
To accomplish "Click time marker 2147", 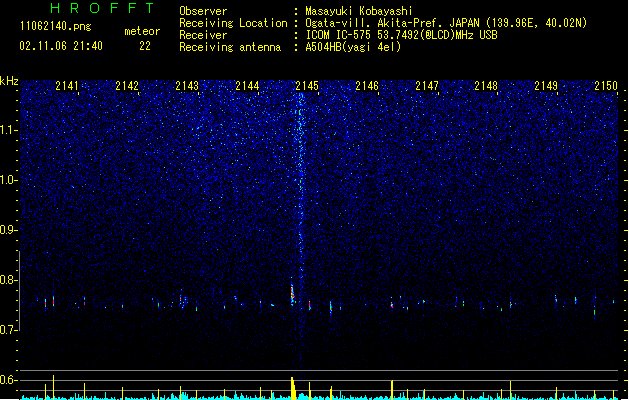I will (427, 85).
